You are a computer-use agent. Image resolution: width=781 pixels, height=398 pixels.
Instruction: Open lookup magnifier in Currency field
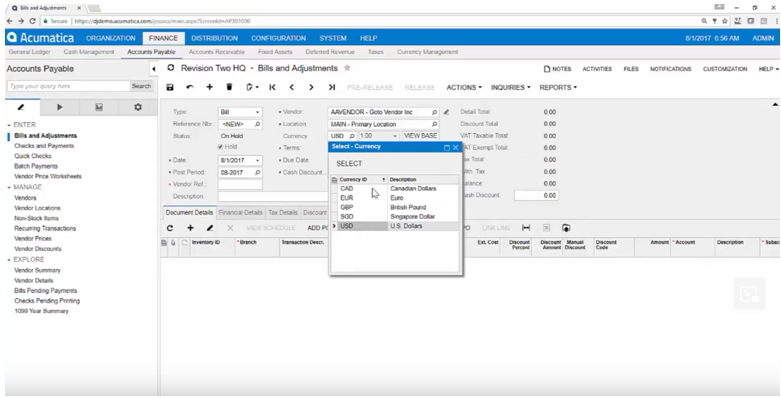tap(352, 136)
